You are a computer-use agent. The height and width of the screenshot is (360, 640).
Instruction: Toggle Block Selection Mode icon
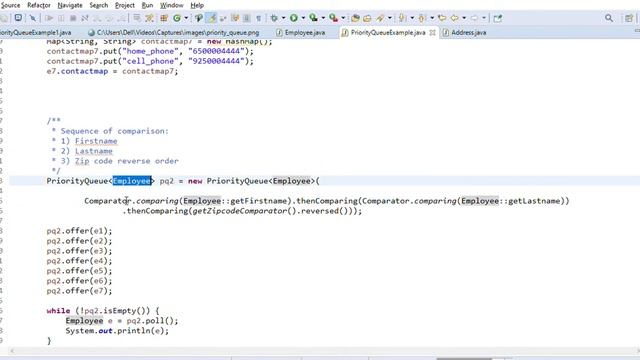click(247, 18)
